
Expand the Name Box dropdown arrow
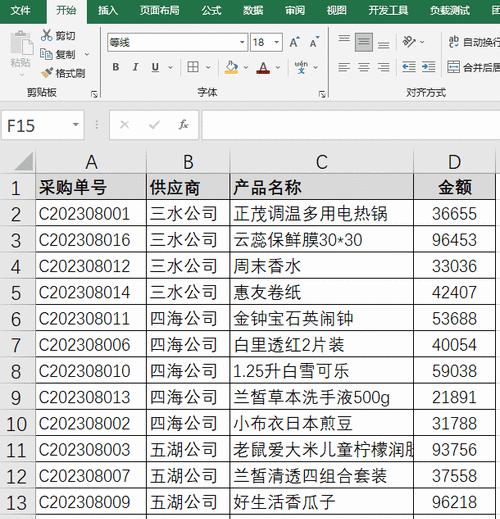(76, 125)
